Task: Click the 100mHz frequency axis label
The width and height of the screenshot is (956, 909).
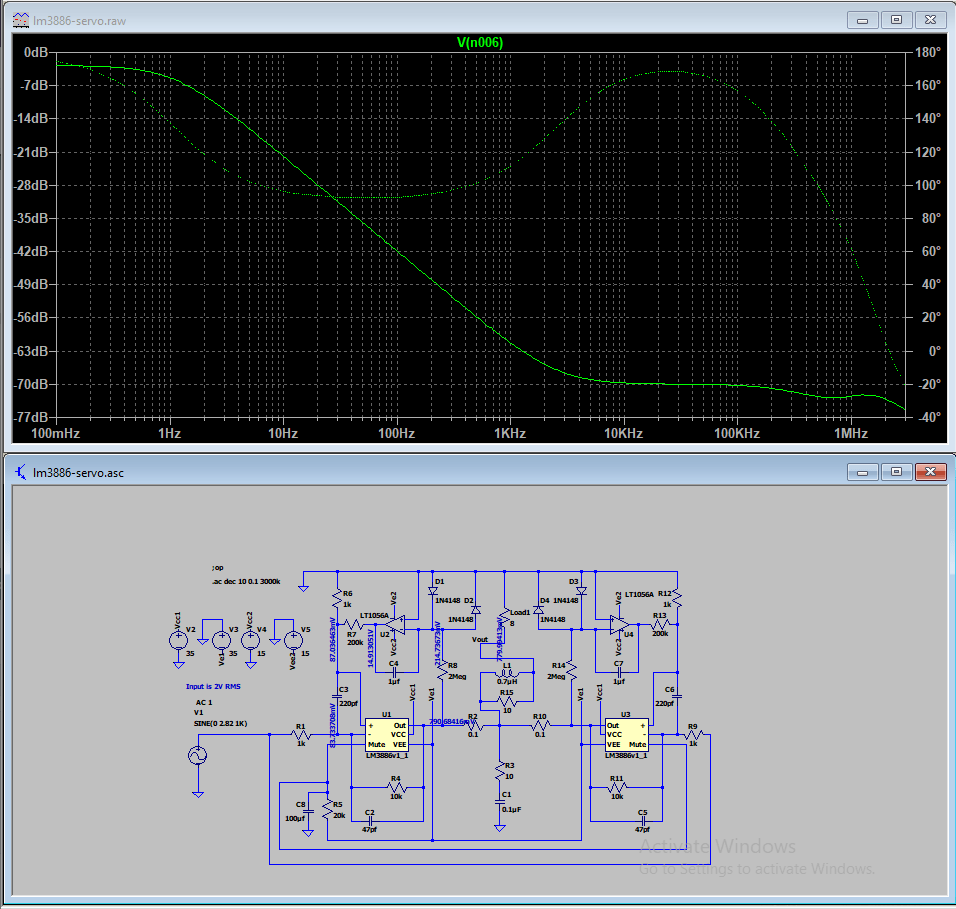Action: 55,433
